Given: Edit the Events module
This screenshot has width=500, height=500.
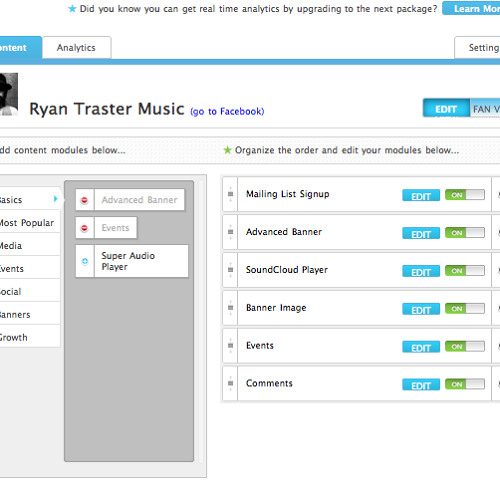Looking at the screenshot, I should click(421, 347).
